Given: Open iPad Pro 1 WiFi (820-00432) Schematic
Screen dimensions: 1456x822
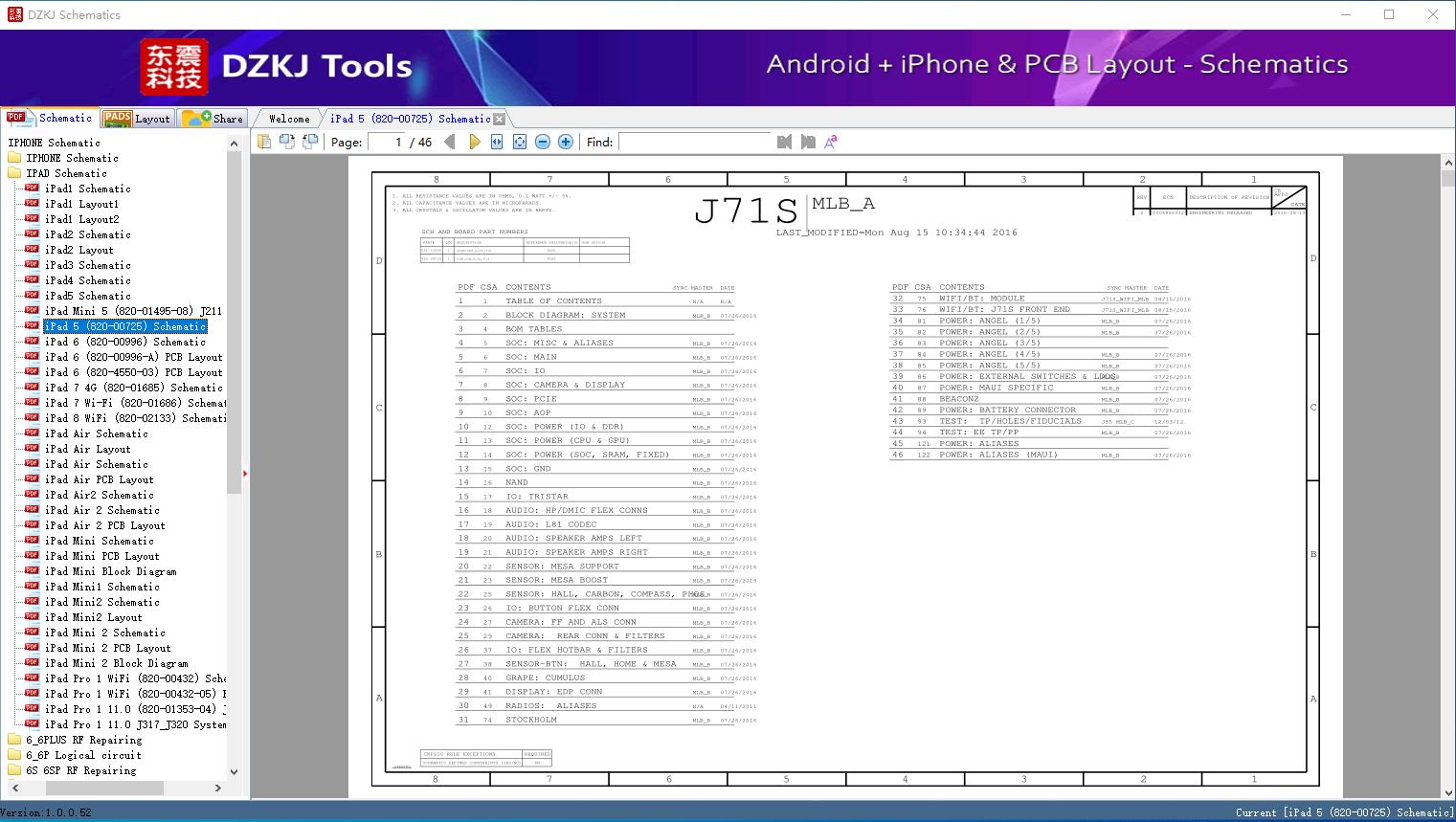Looking at the screenshot, I should 135,678.
